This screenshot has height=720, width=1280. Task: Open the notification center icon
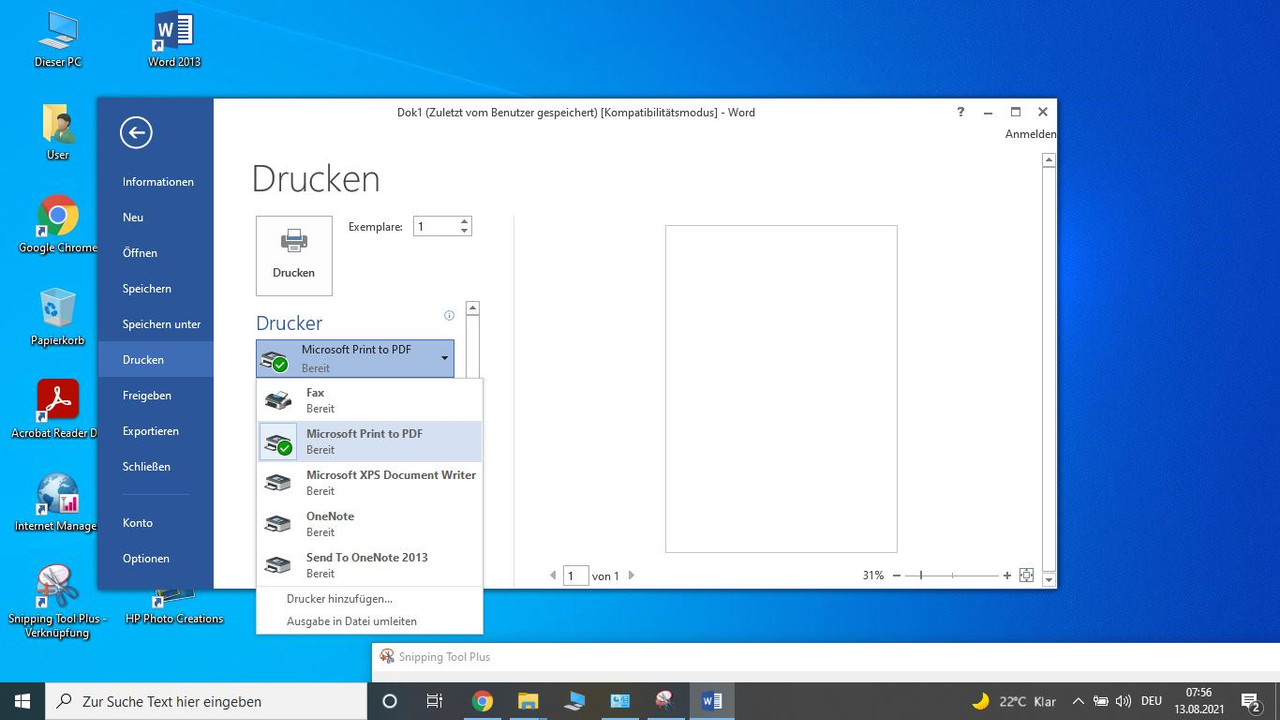click(1250, 701)
